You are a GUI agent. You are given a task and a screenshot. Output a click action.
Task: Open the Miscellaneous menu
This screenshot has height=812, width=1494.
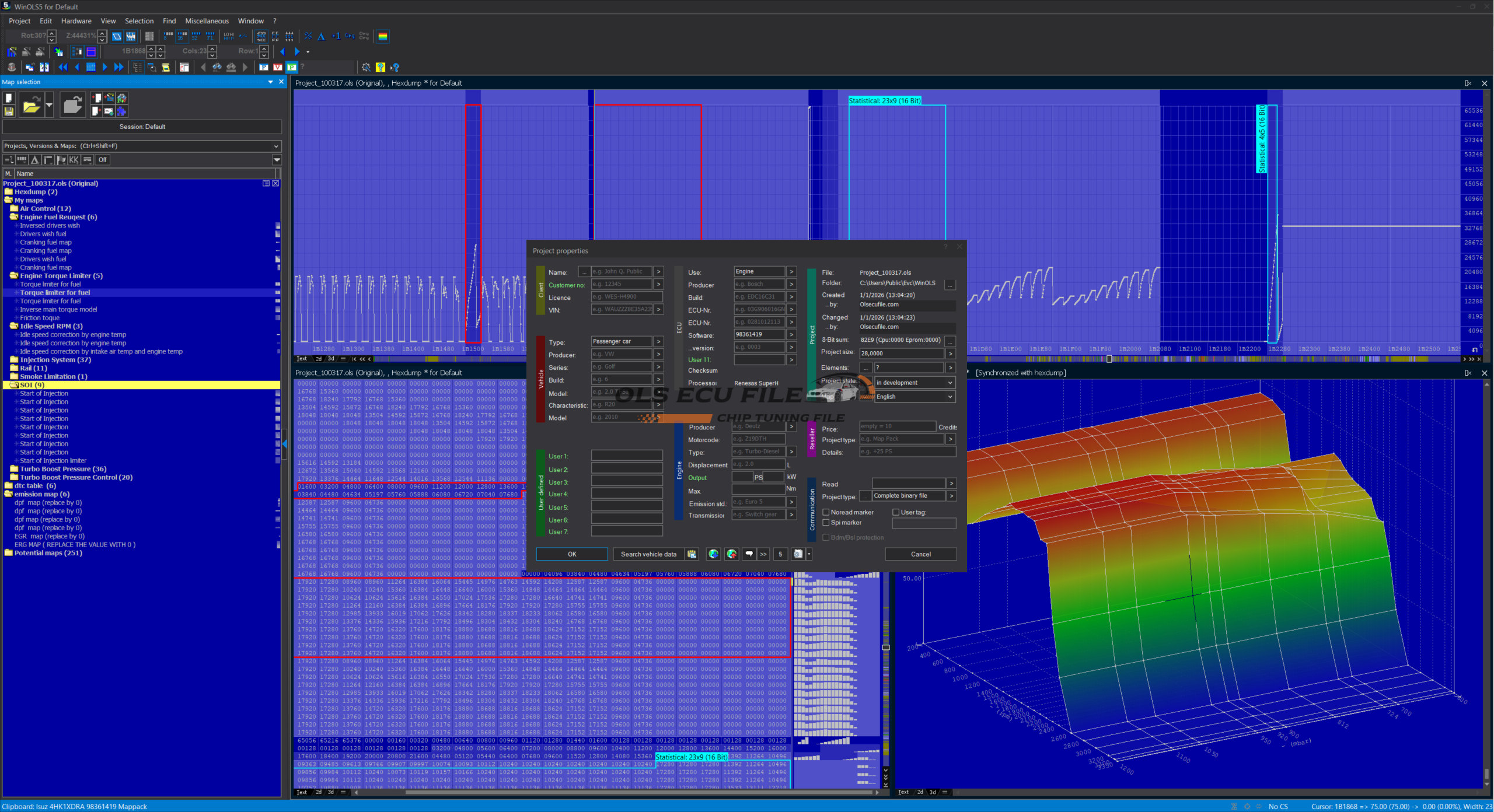(207, 21)
